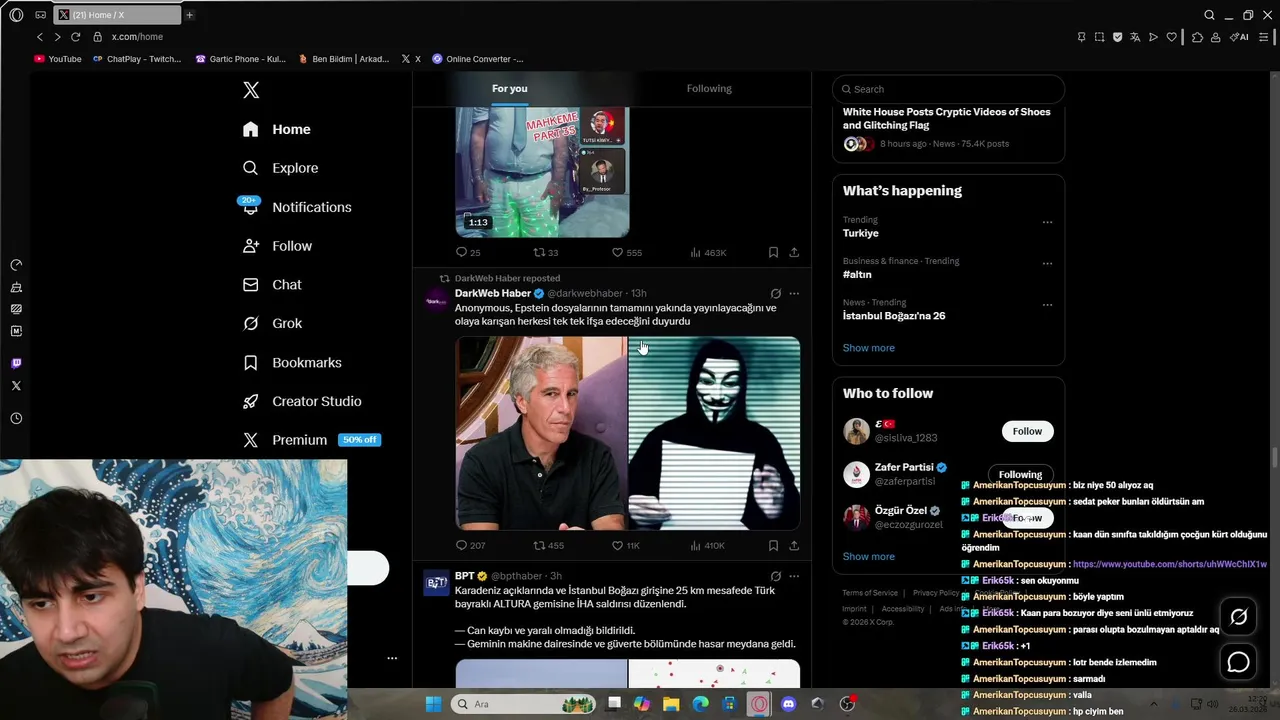
Task: Click Grok icon on BPT post
Action: tap(775, 576)
